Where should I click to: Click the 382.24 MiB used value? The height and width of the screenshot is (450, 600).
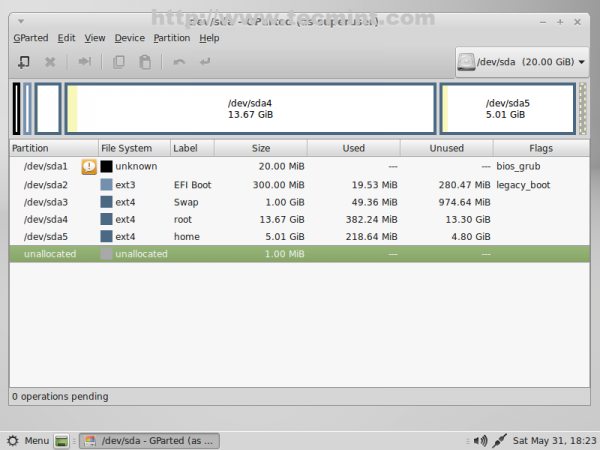(x=372, y=219)
